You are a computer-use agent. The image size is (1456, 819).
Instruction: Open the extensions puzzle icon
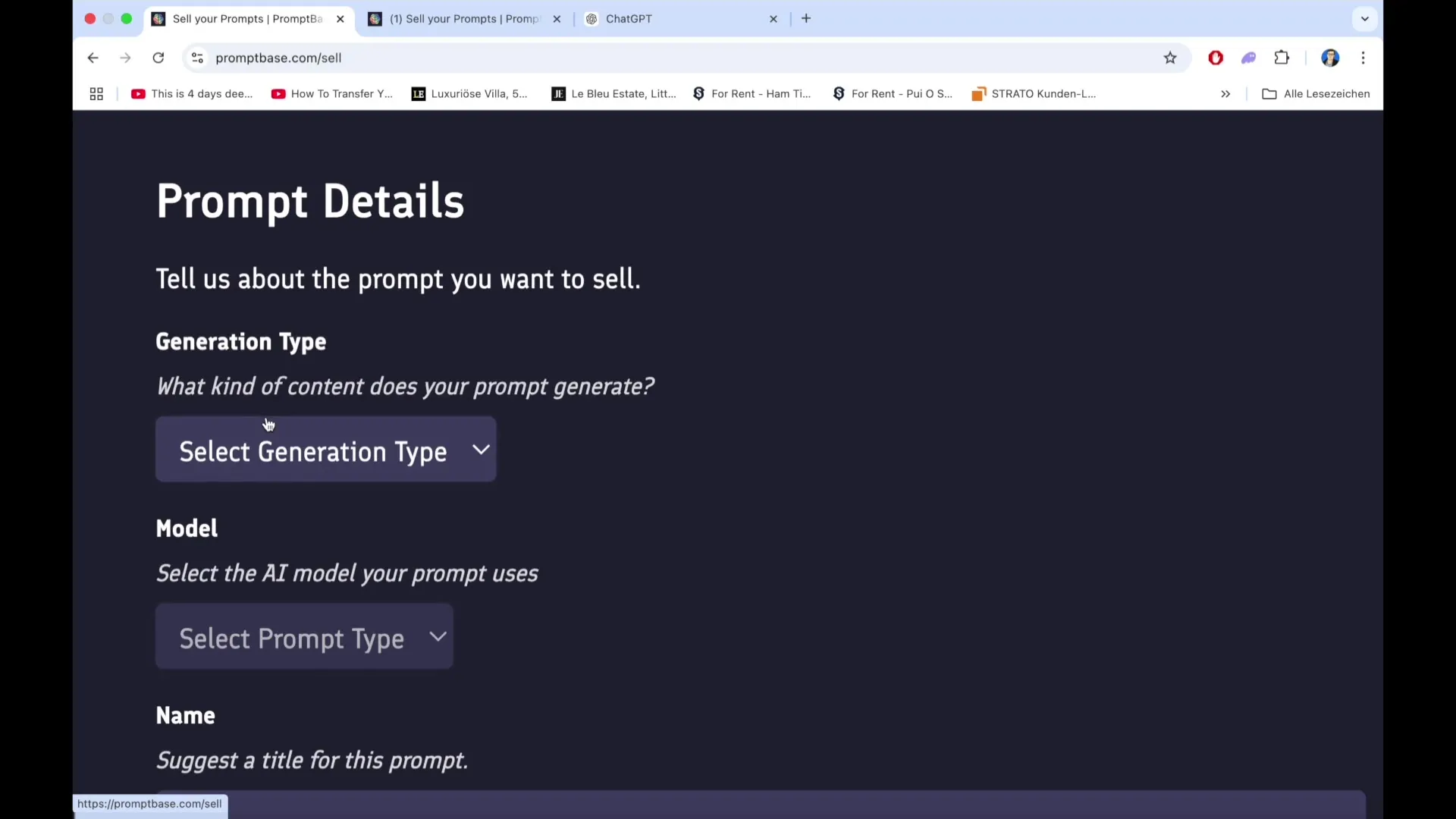(x=1282, y=58)
